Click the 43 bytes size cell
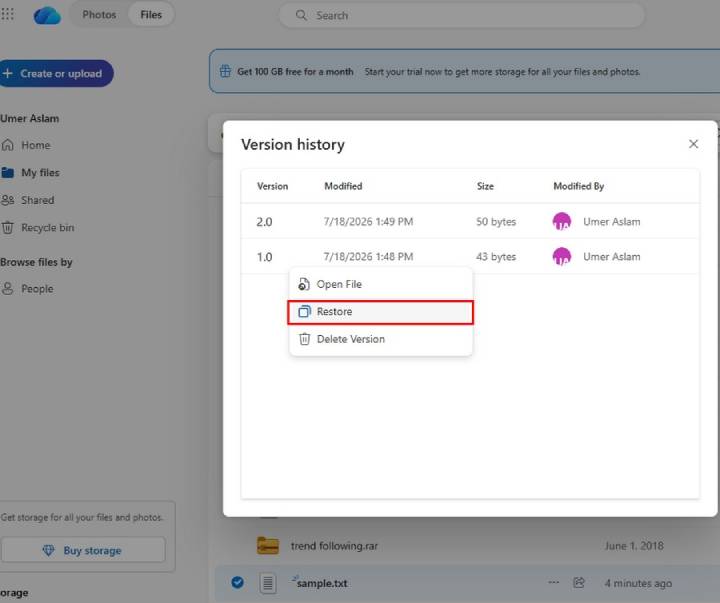Screen dimensions: 720x603 496,256
